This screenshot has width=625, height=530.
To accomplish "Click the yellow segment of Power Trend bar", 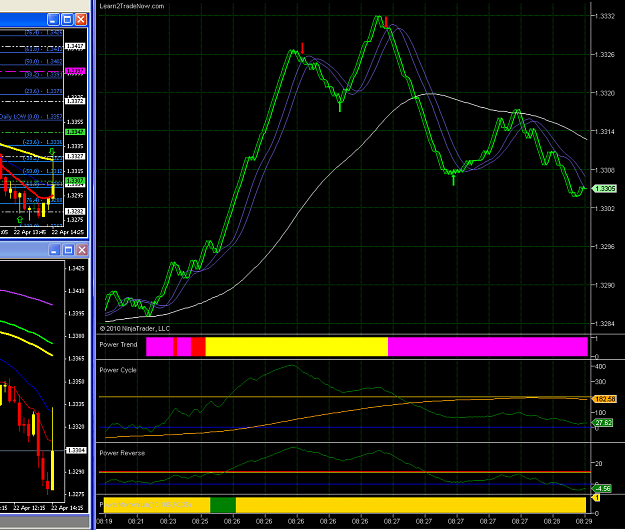I will 297,347.
